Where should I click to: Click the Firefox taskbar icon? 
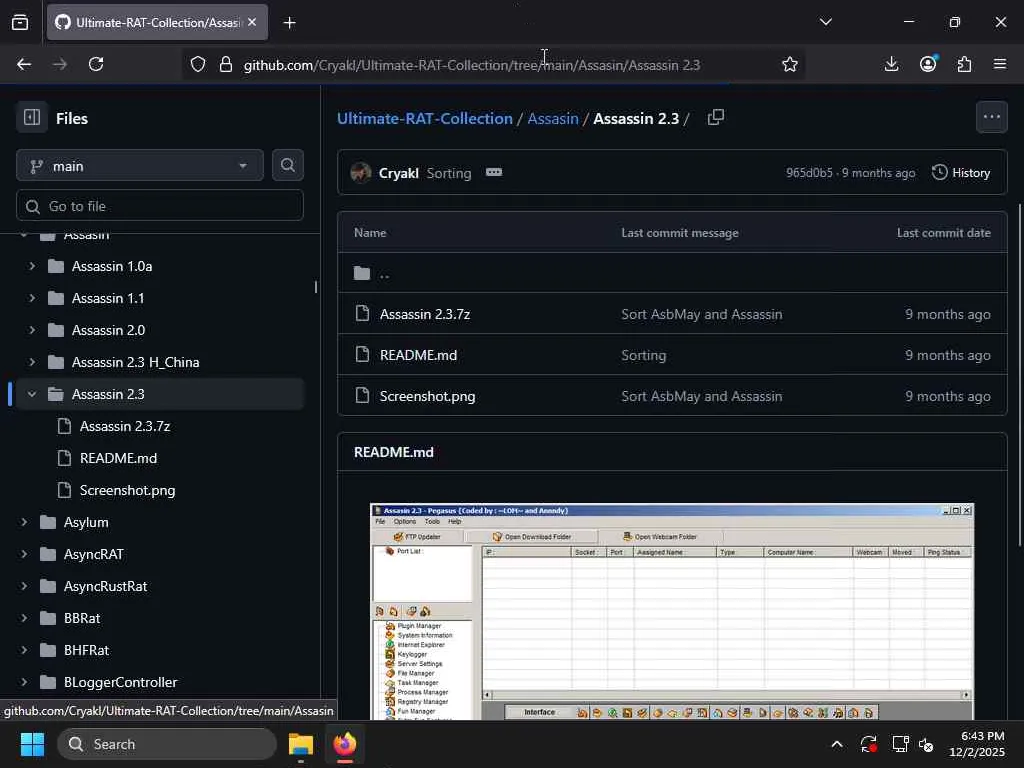tap(345, 744)
